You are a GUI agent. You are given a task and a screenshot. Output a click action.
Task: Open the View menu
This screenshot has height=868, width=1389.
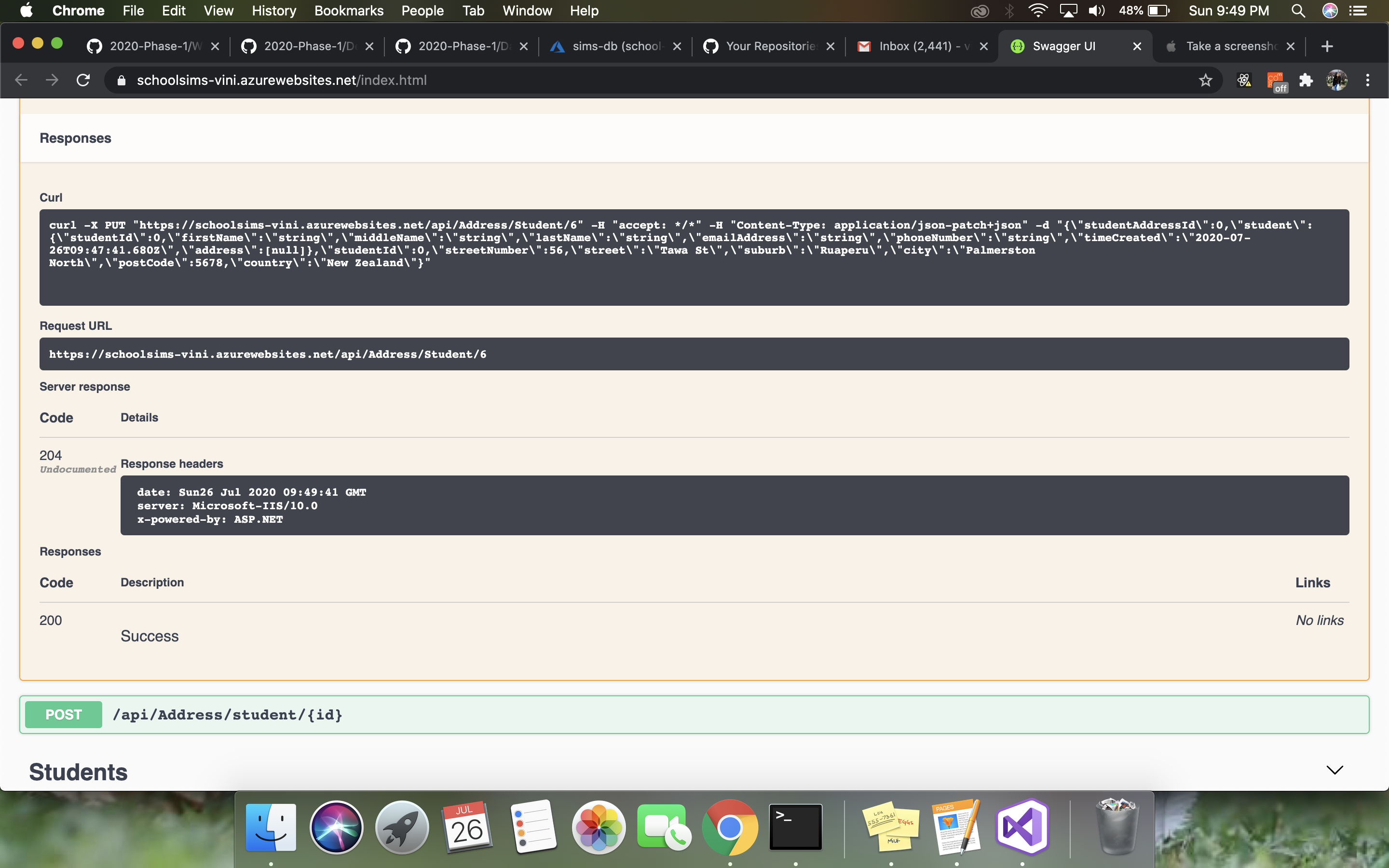[x=218, y=11]
